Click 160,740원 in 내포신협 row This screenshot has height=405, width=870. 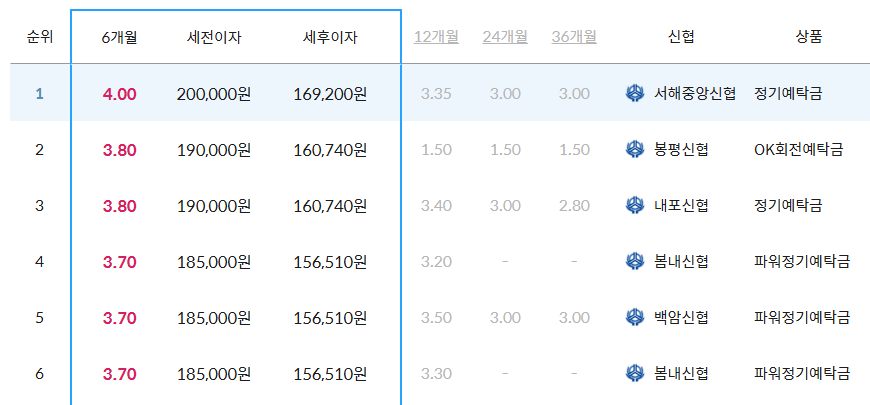[330, 206]
